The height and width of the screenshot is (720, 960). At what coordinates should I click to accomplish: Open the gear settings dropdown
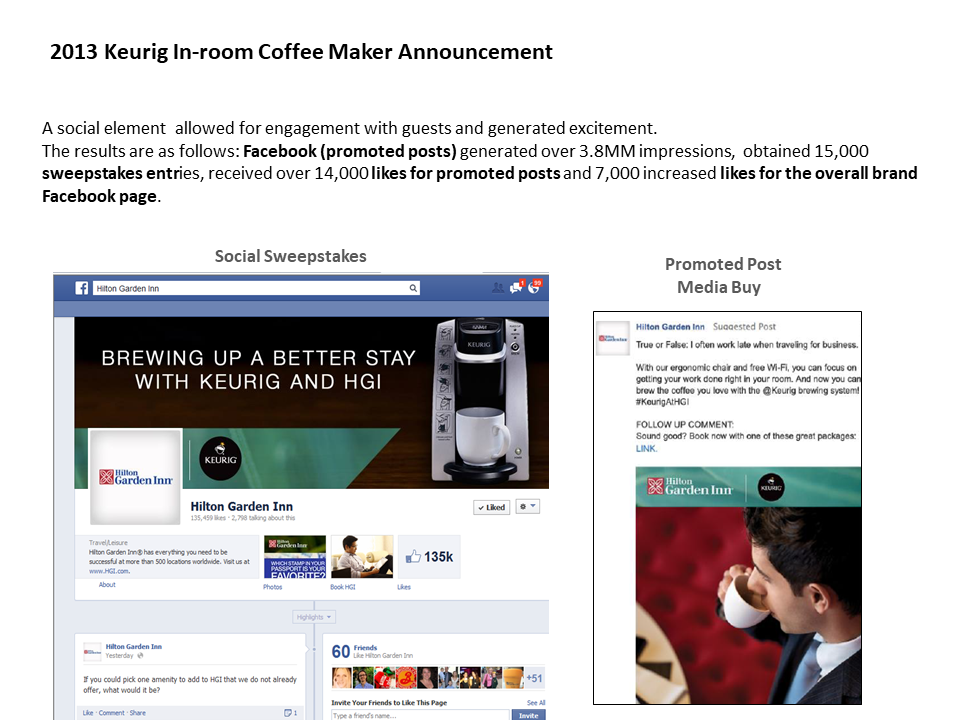click(527, 506)
